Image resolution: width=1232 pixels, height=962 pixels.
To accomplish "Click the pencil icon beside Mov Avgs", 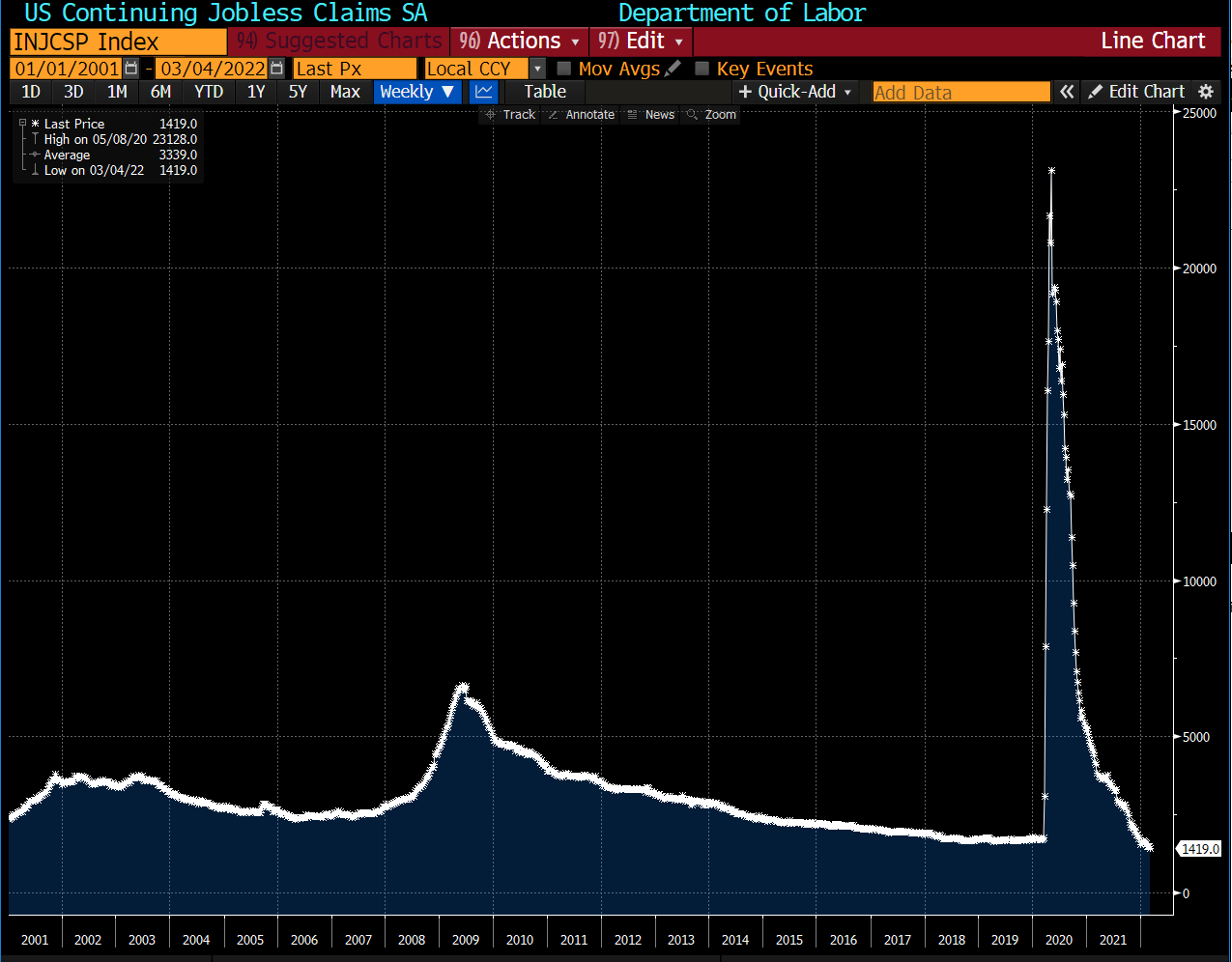I will click(673, 69).
